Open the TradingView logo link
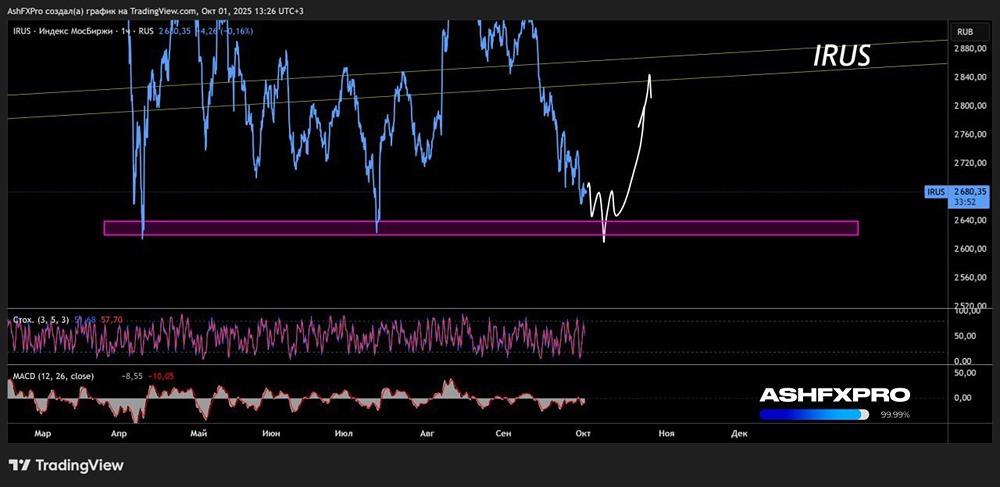 pos(66,465)
